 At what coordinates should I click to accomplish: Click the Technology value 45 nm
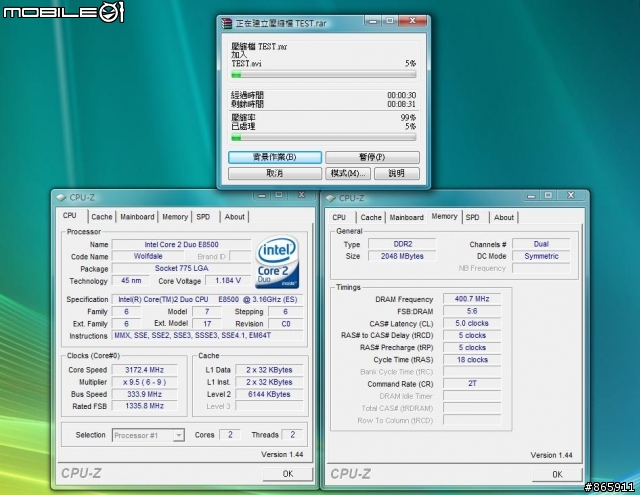click(x=131, y=281)
